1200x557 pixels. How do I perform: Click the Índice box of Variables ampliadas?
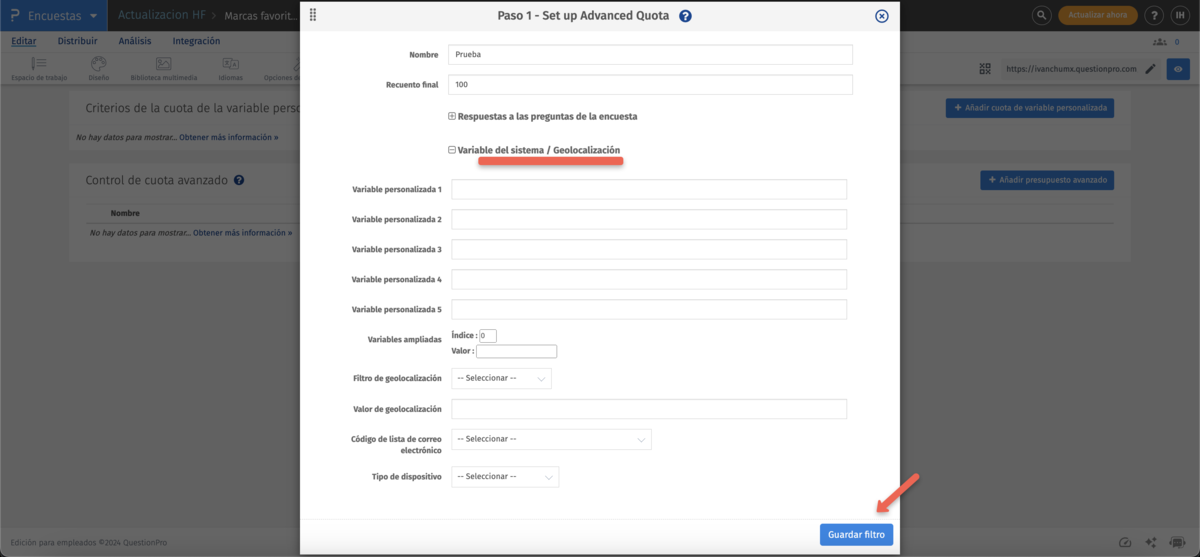(x=488, y=335)
